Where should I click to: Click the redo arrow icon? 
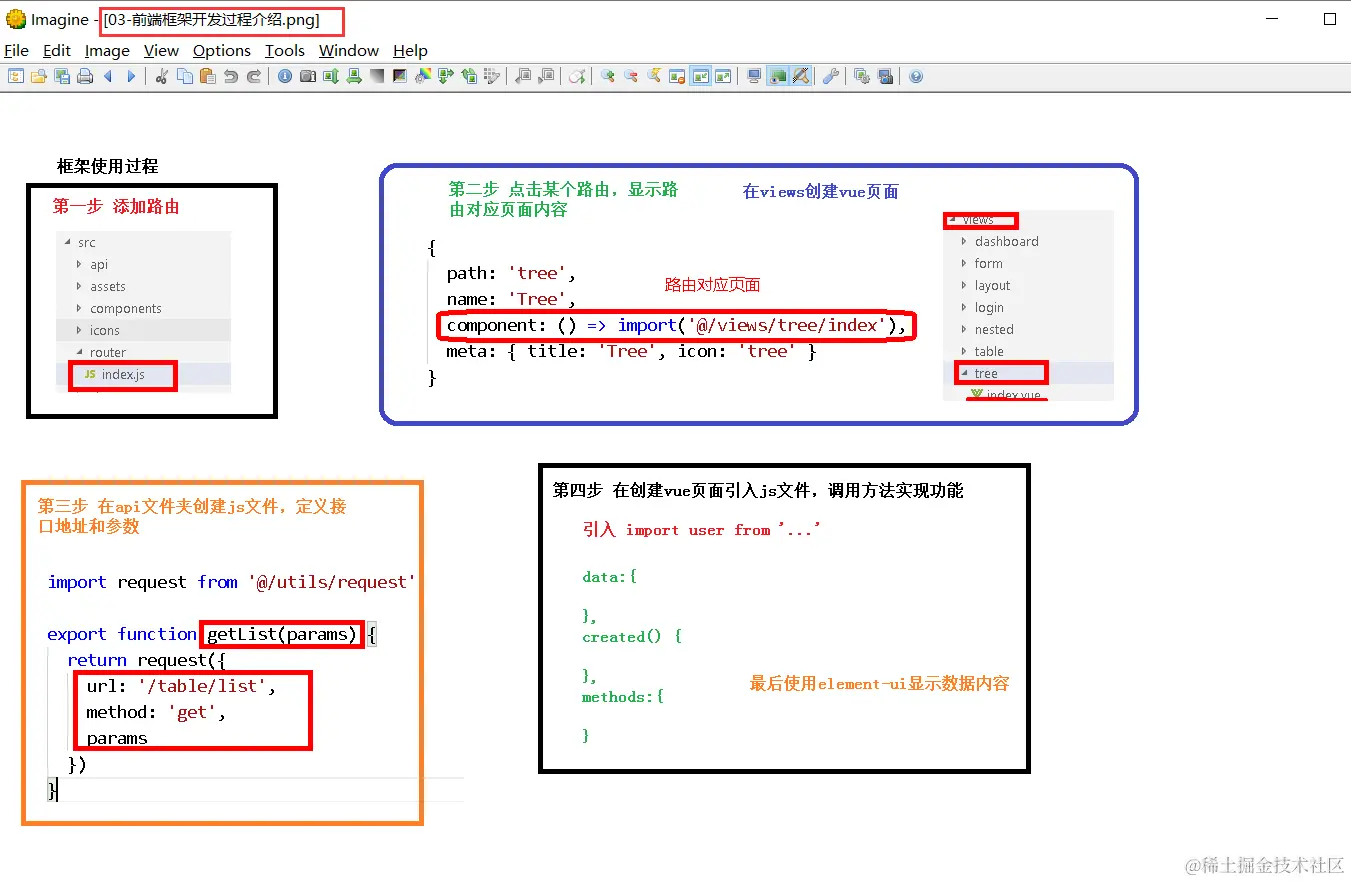[x=254, y=76]
